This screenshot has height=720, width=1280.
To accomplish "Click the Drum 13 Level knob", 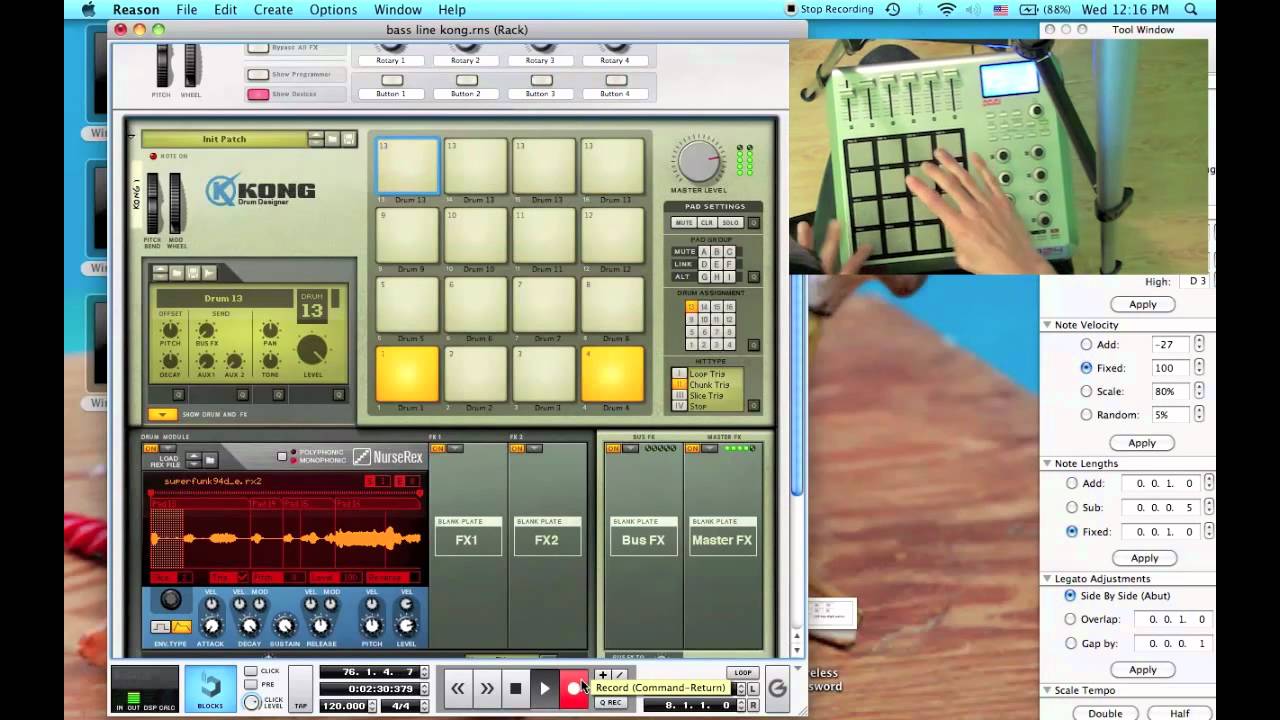I will coord(312,350).
